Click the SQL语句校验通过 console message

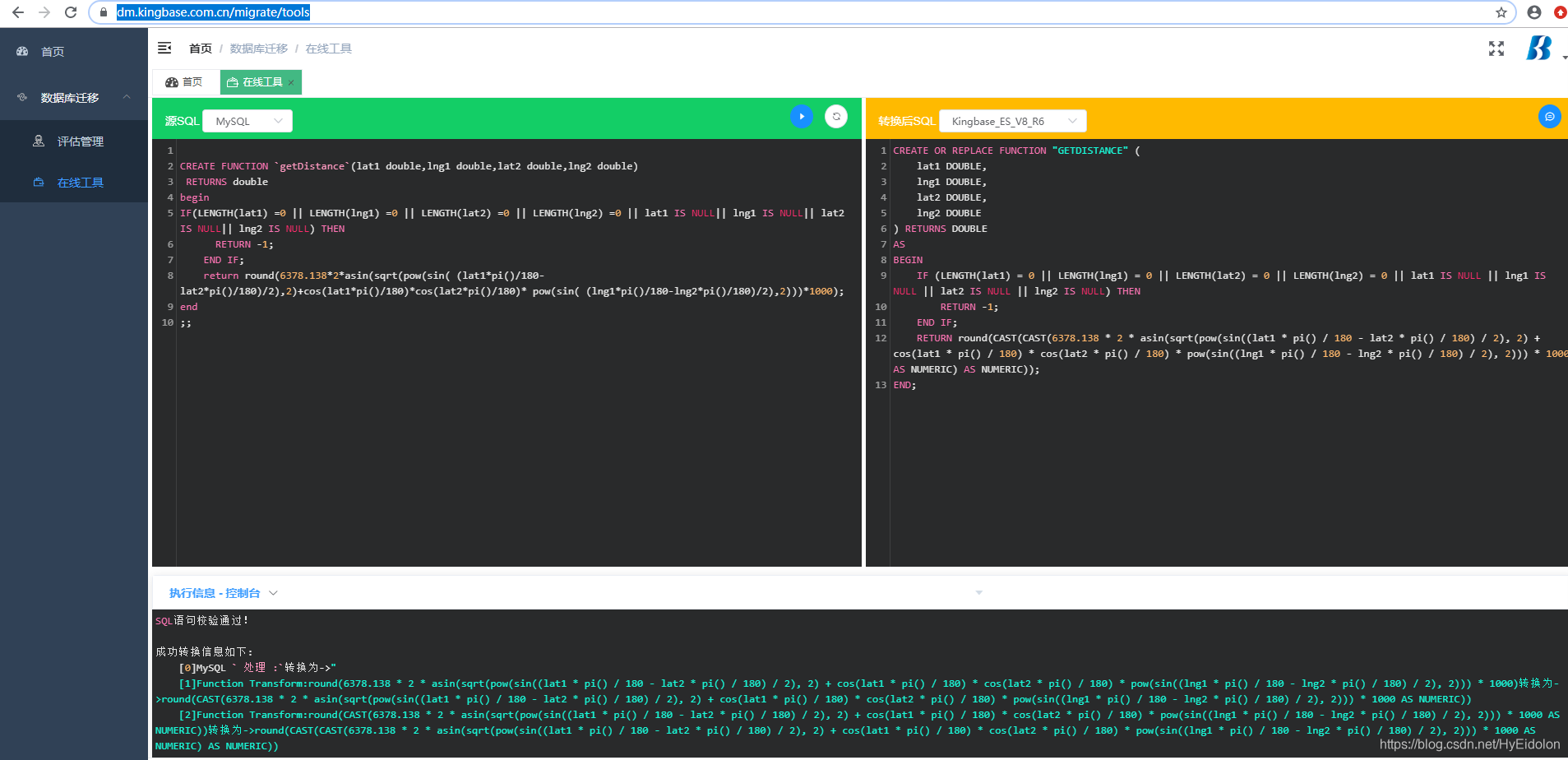[x=202, y=621]
